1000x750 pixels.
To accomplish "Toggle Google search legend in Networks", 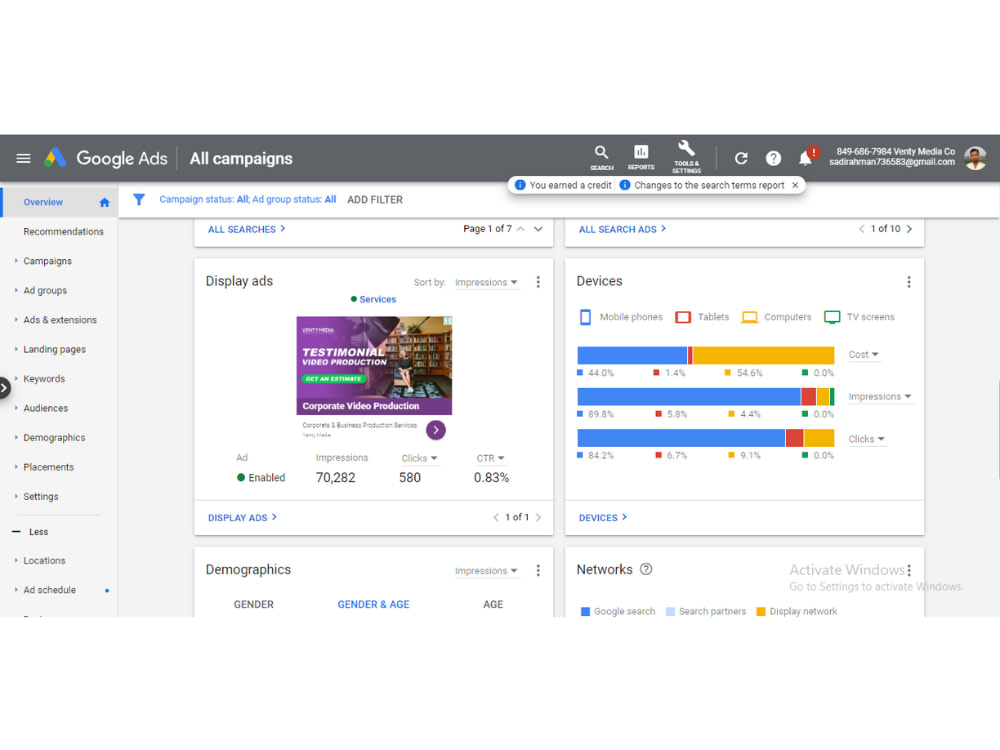I will coord(618,612).
